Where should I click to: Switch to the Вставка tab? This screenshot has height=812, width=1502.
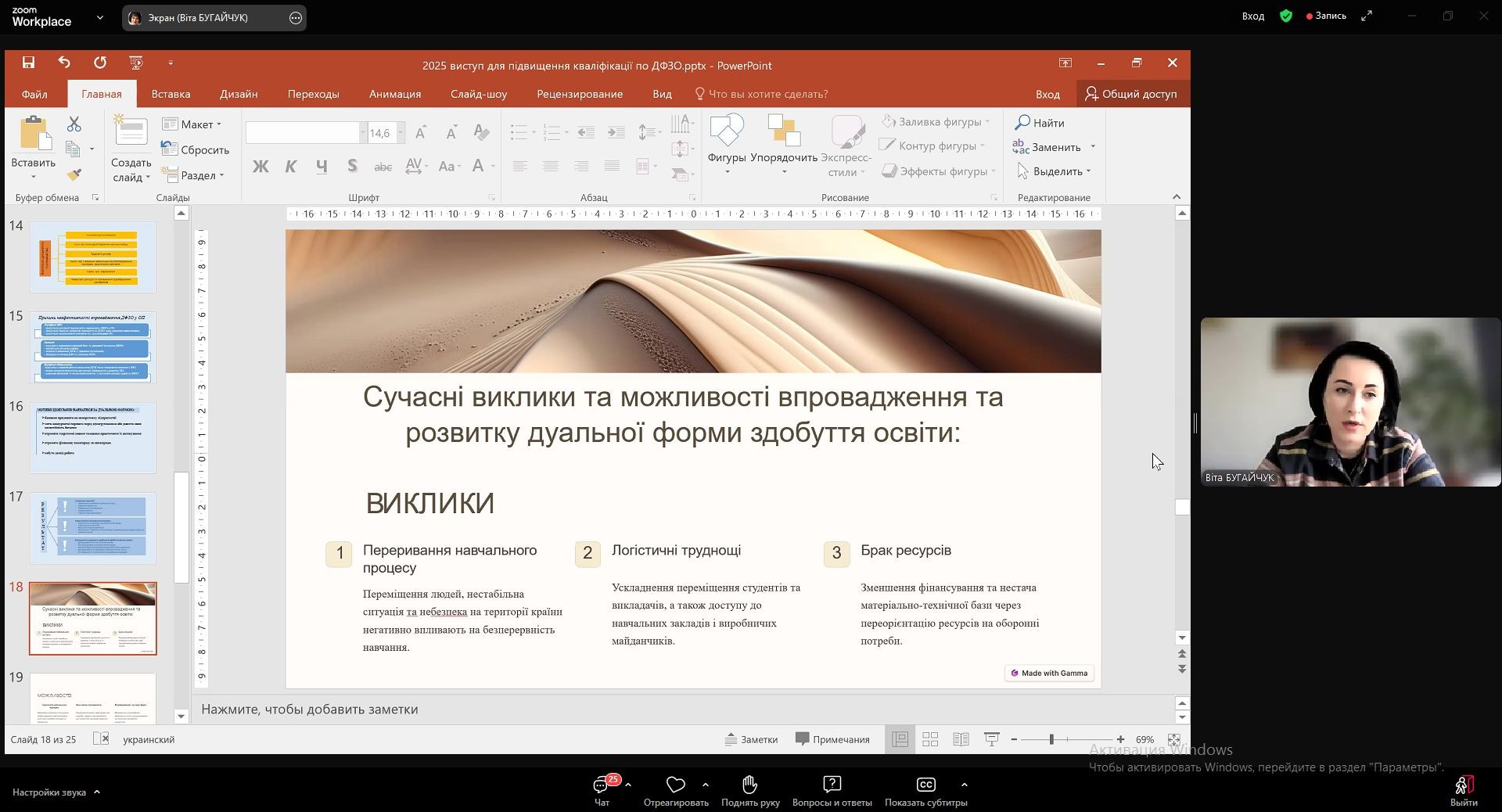tap(171, 94)
